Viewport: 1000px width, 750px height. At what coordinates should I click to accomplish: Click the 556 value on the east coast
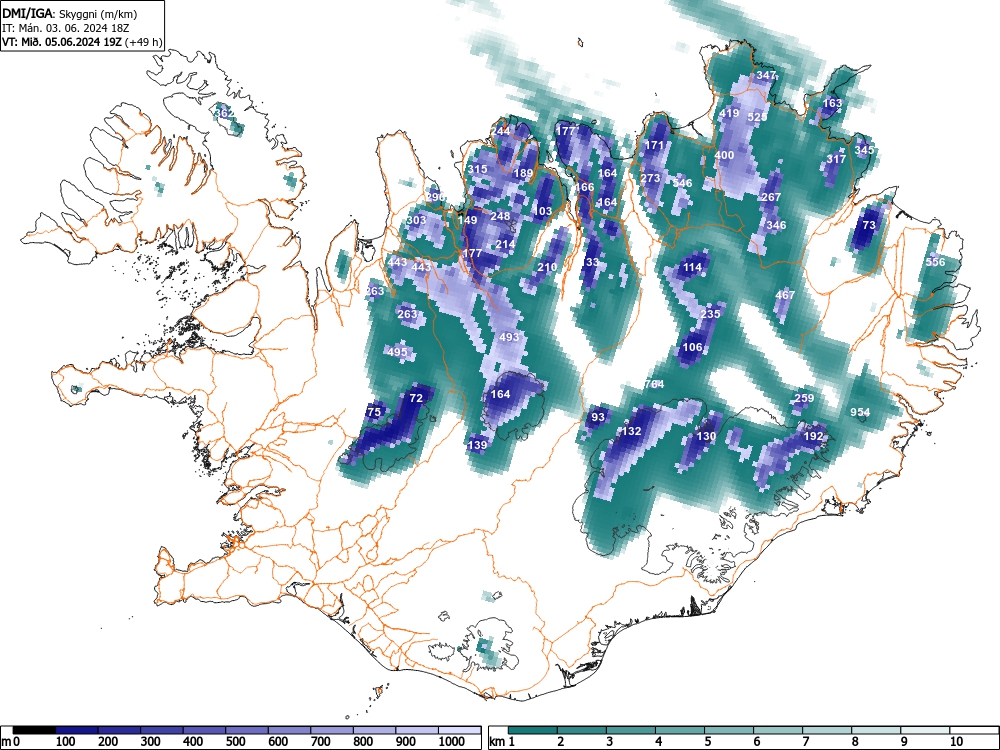point(935,262)
